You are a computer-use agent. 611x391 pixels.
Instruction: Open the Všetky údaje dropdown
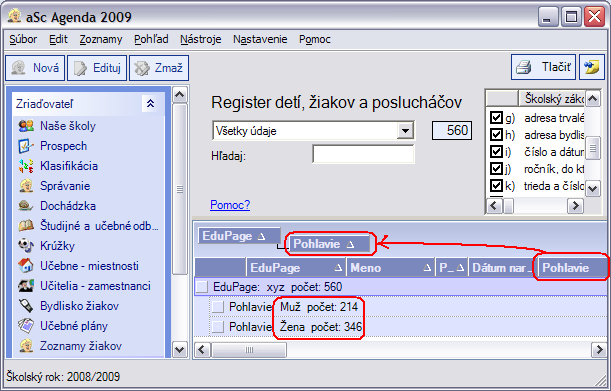[x=405, y=131]
